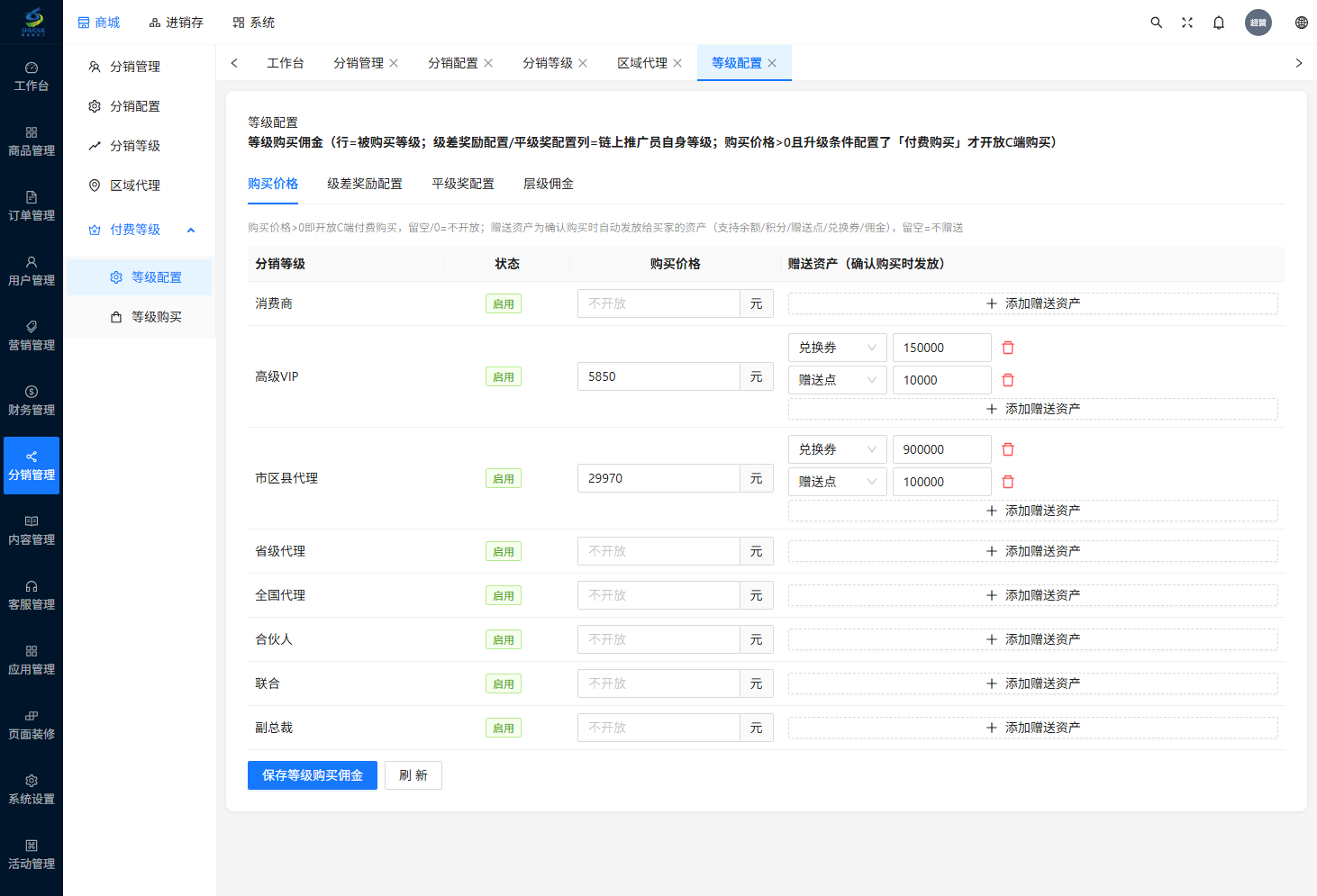Click the company logo at top left
Viewport: 1317px width, 896px height.
click(x=32, y=22)
